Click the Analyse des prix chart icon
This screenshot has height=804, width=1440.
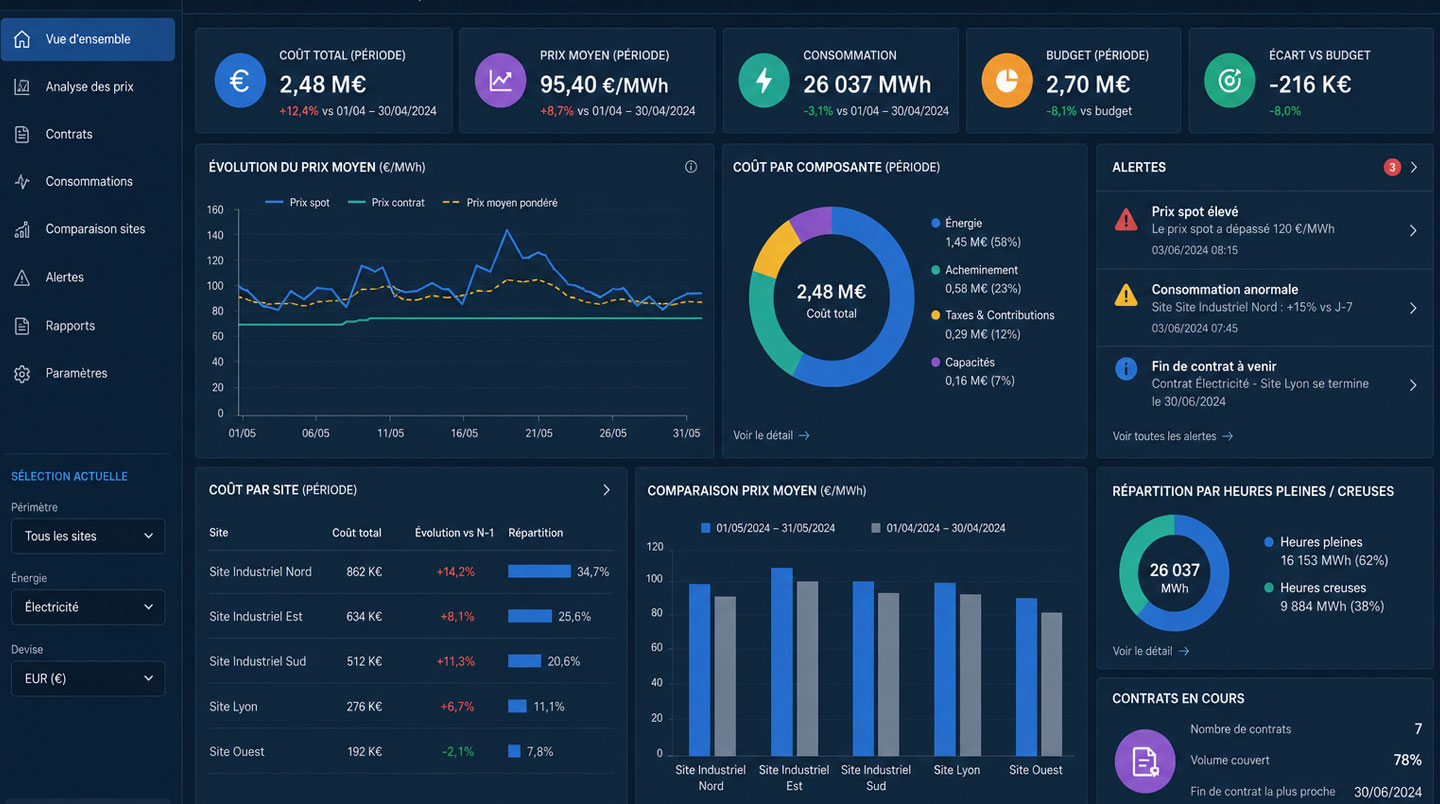(x=21, y=87)
